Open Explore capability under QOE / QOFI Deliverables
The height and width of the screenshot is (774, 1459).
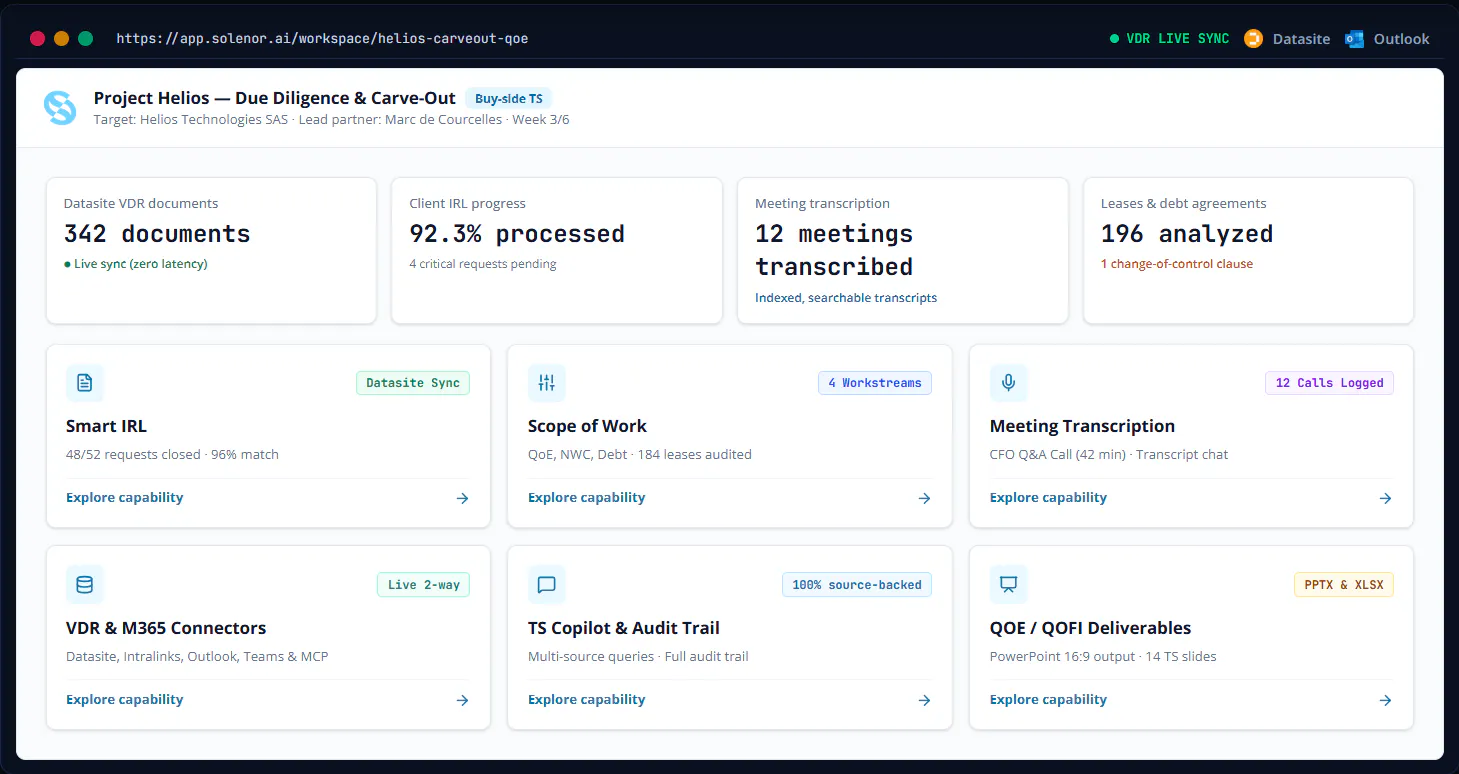point(1049,699)
